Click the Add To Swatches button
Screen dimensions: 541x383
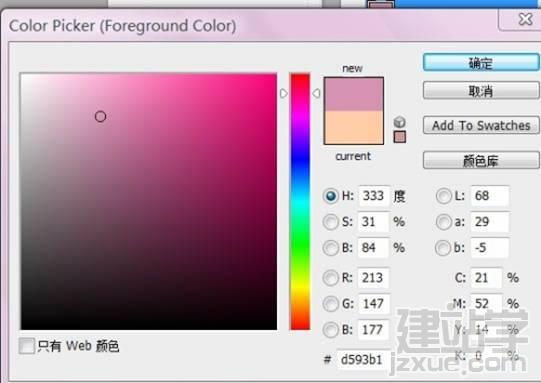click(481, 125)
